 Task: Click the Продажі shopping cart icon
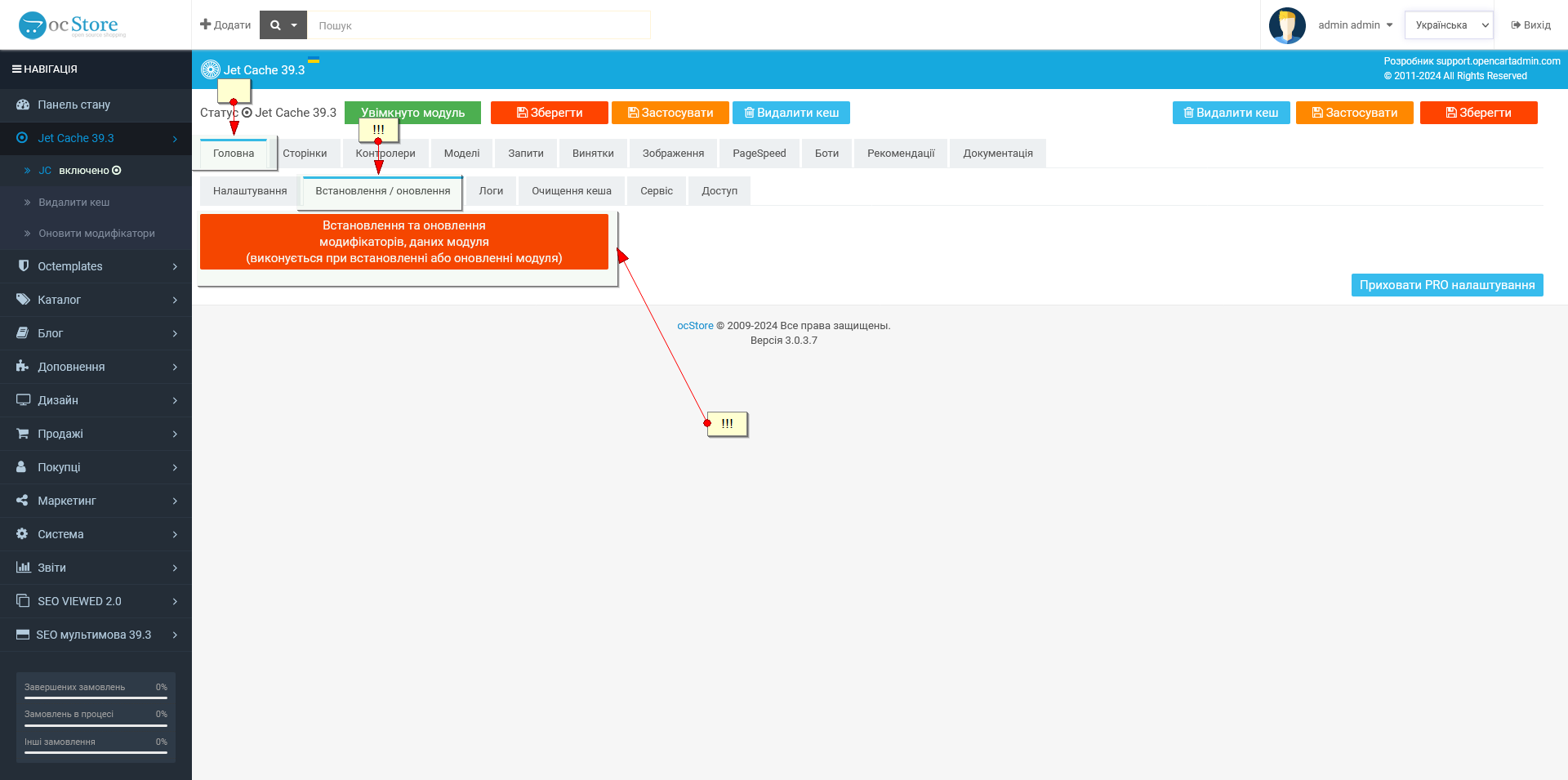23,434
